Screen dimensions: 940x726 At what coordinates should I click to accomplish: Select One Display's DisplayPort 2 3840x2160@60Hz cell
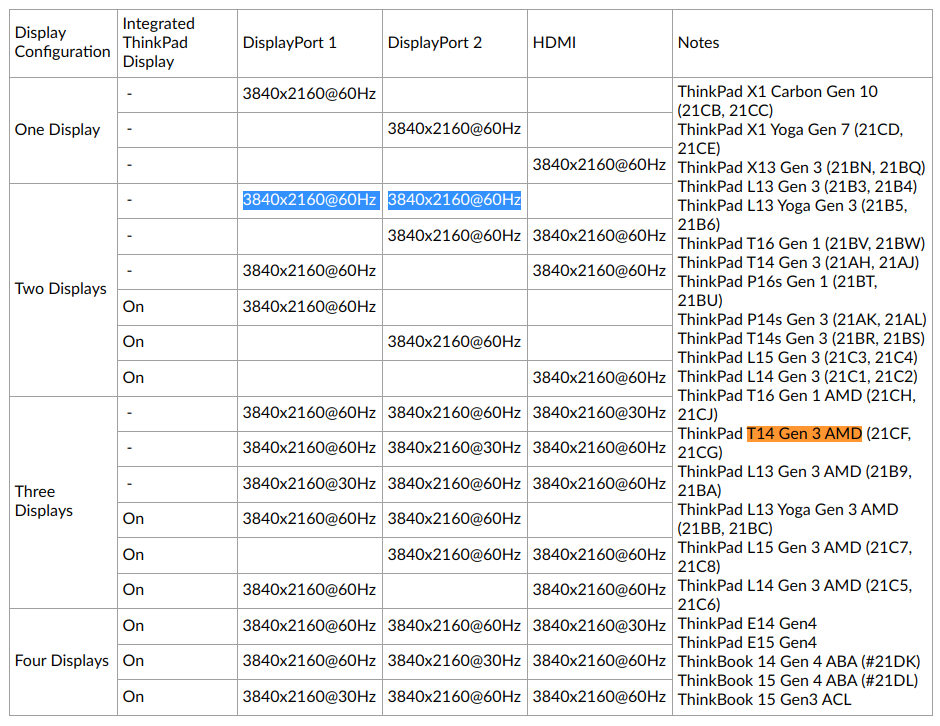[454, 129]
